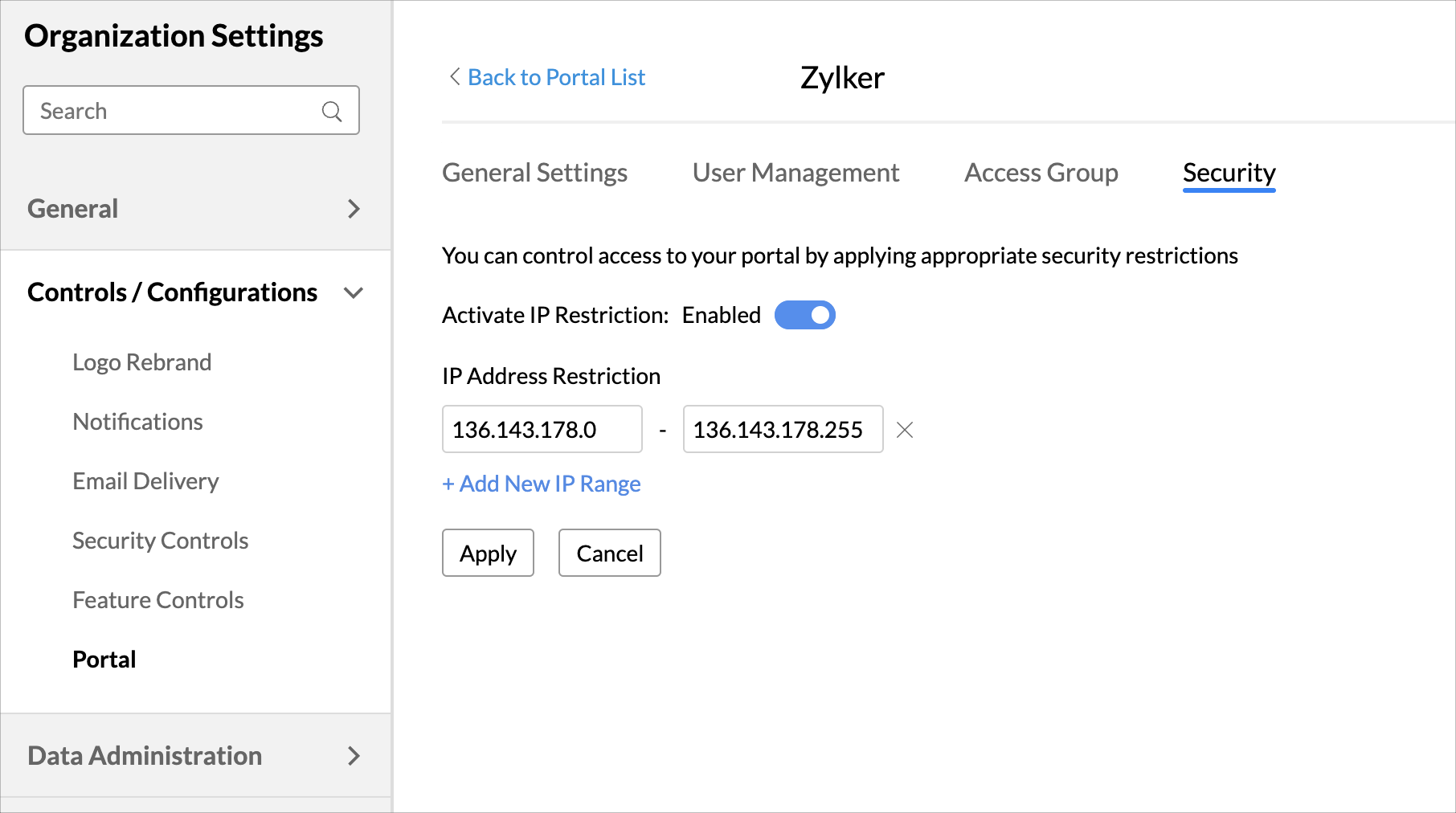Remove the IP range with X icon
1456x813 pixels.
905,431
